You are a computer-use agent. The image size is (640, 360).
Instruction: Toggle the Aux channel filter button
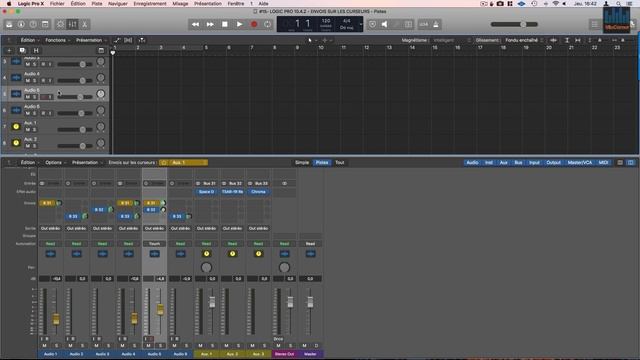tap(504, 162)
